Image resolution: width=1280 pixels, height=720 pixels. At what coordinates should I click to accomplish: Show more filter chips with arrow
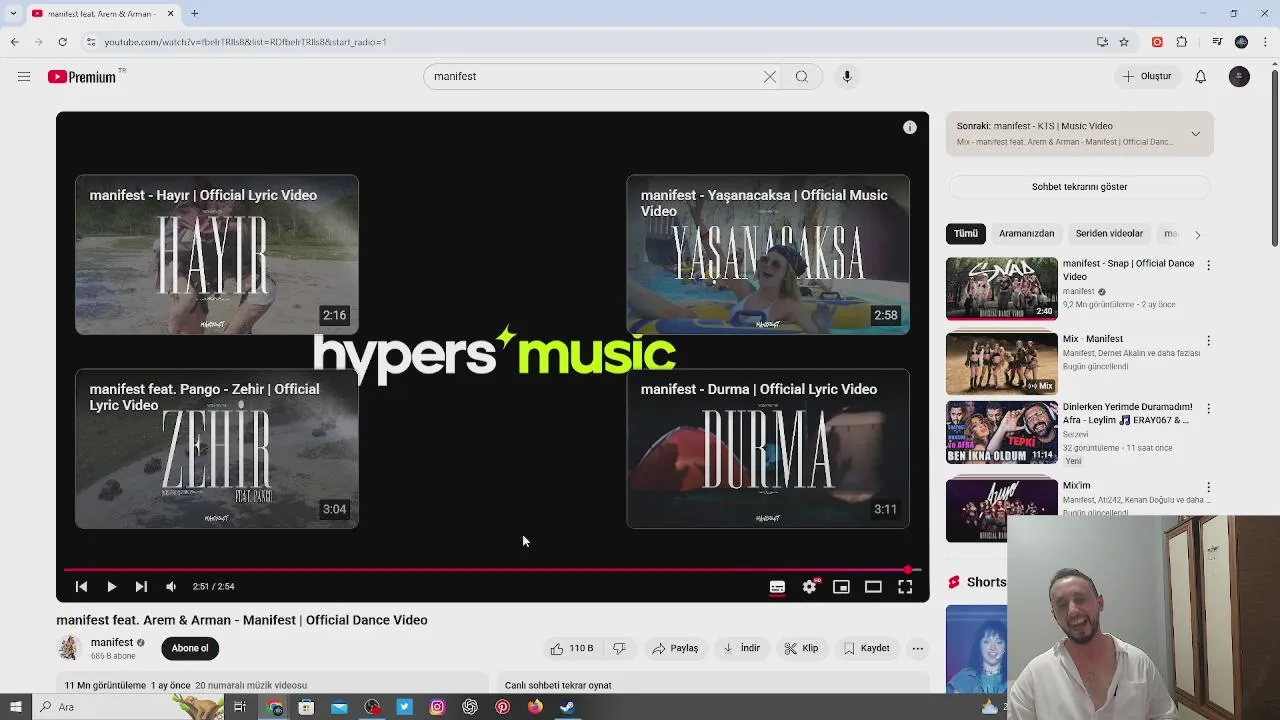point(1197,234)
